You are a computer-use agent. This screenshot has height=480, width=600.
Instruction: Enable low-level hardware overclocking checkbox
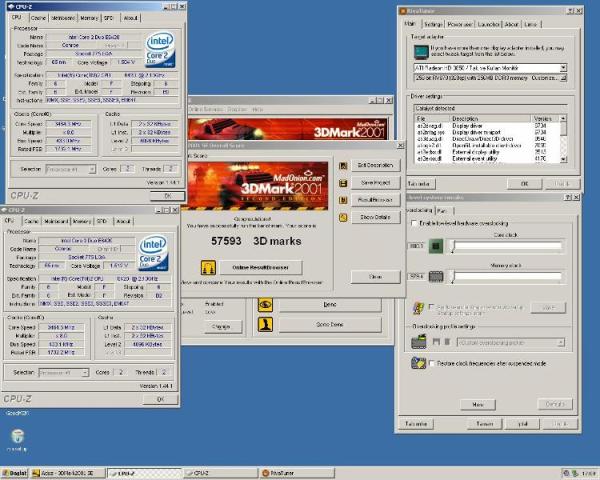pos(414,223)
